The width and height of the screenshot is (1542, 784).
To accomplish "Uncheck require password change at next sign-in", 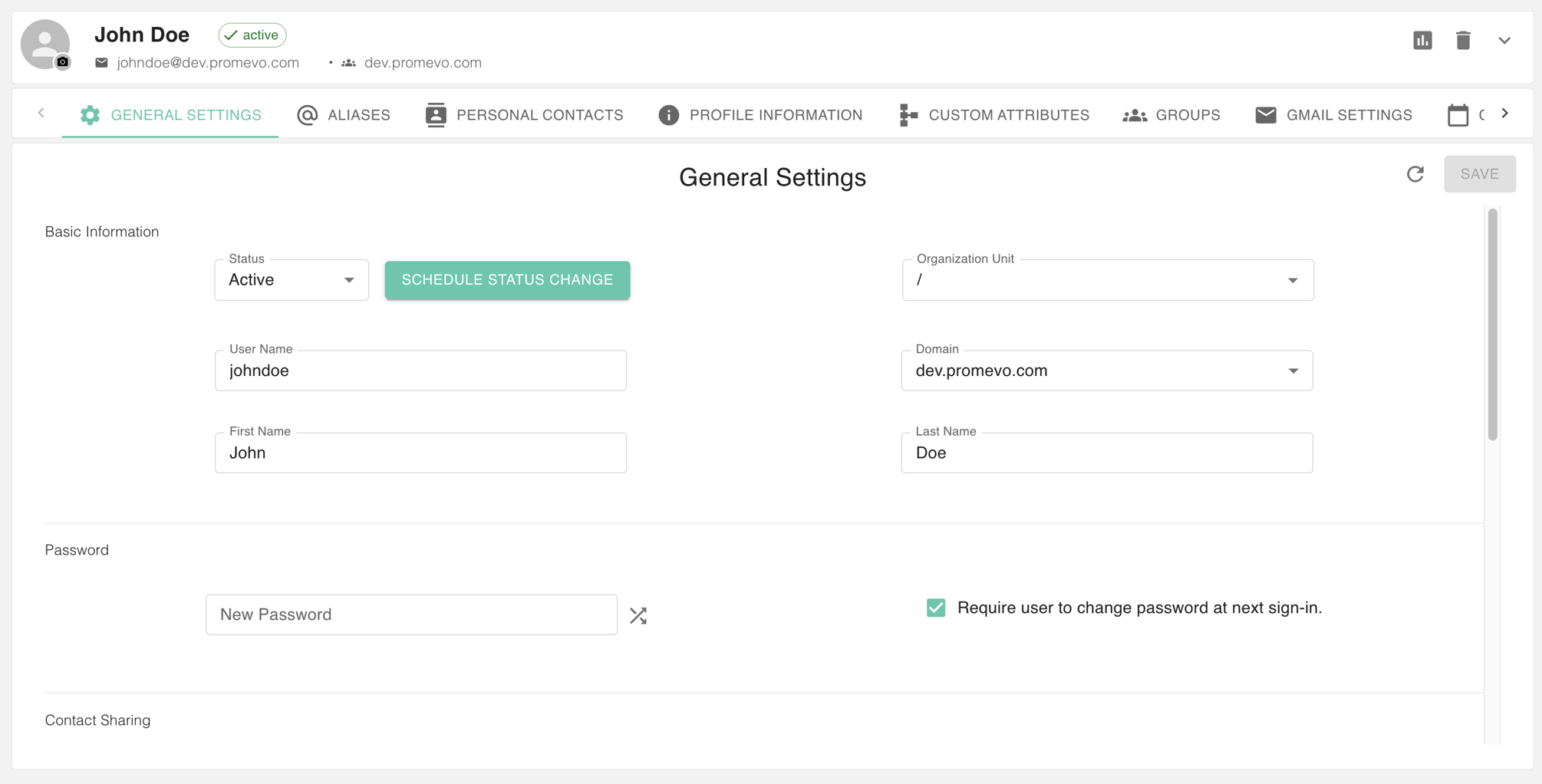I will [936, 608].
